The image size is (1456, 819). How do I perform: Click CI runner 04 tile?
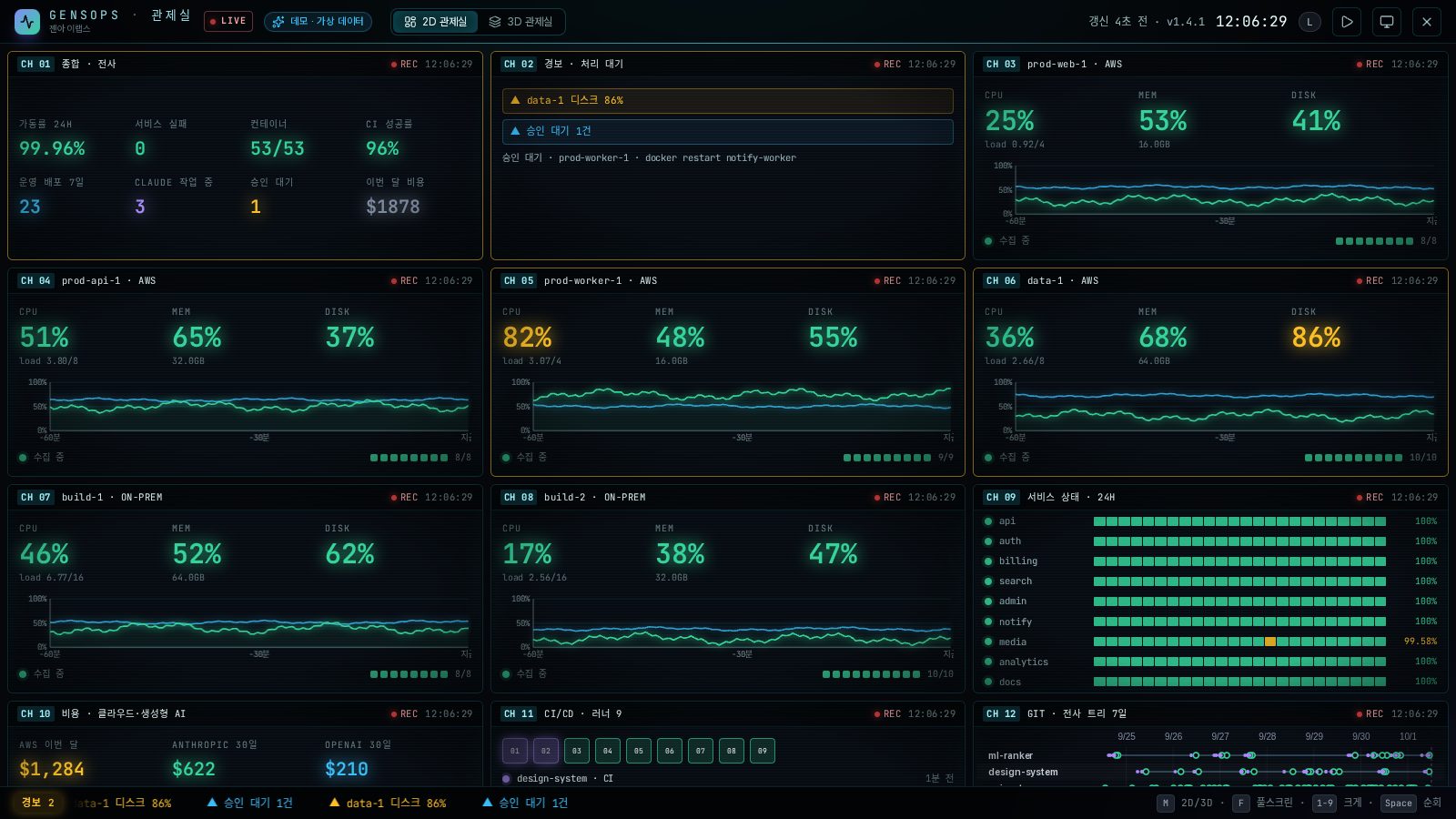point(608,751)
